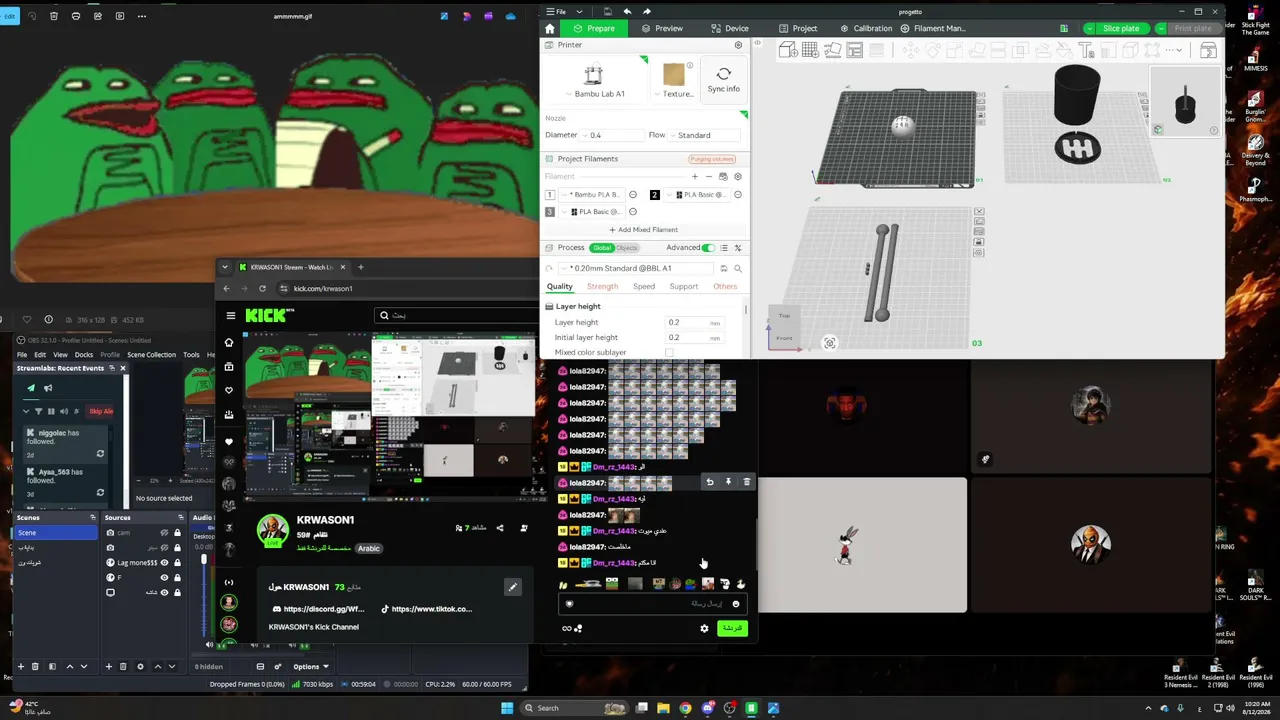Click Add Mixed Filament button
The height and width of the screenshot is (720, 1280).
644,230
